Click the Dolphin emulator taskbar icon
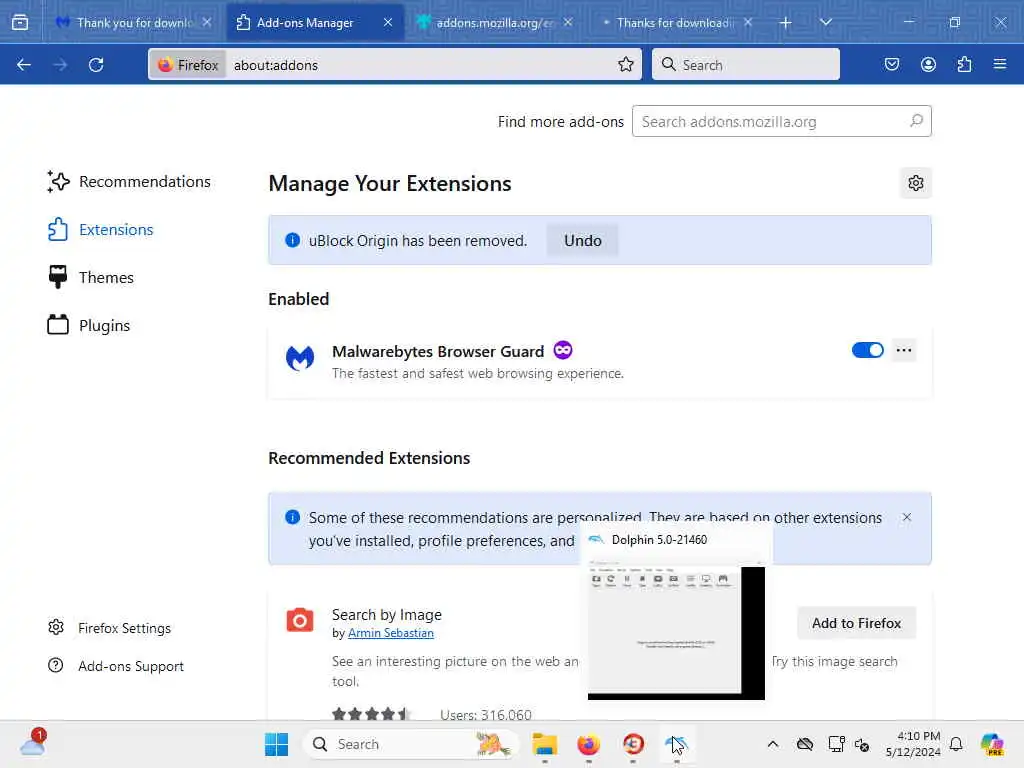 pyautogui.click(x=677, y=744)
